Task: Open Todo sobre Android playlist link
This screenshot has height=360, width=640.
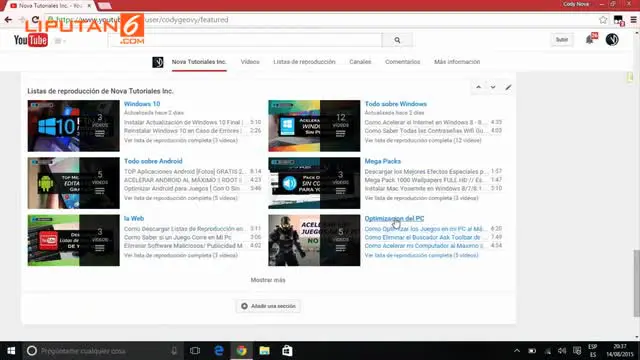Action: [x=153, y=161]
